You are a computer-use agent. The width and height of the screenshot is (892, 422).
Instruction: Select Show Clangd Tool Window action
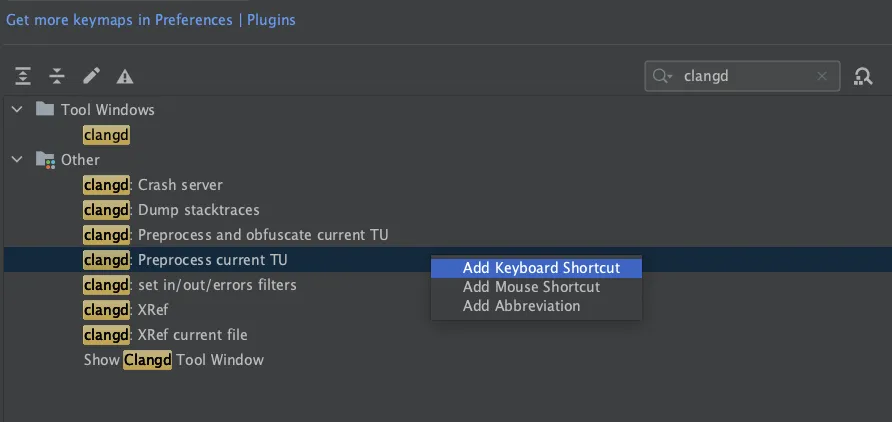[173, 360]
